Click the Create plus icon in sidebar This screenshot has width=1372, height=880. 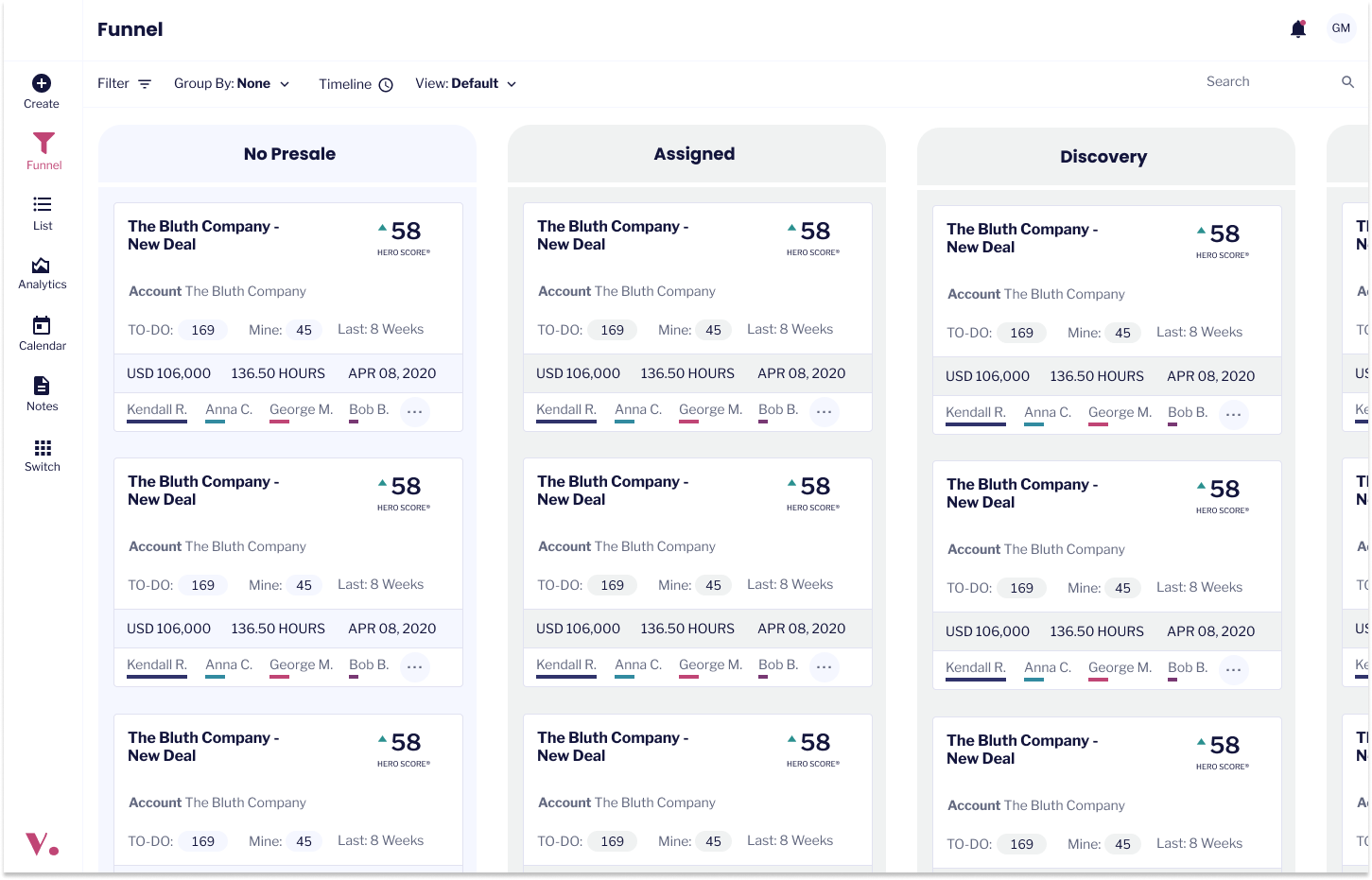pyautogui.click(x=42, y=83)
